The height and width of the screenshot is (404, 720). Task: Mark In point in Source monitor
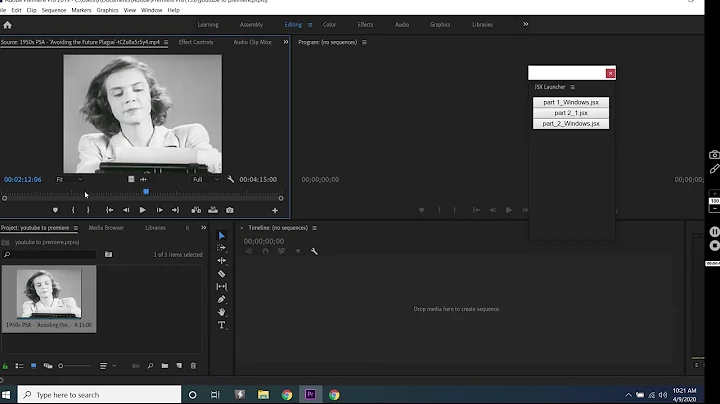tap(73, 210)
